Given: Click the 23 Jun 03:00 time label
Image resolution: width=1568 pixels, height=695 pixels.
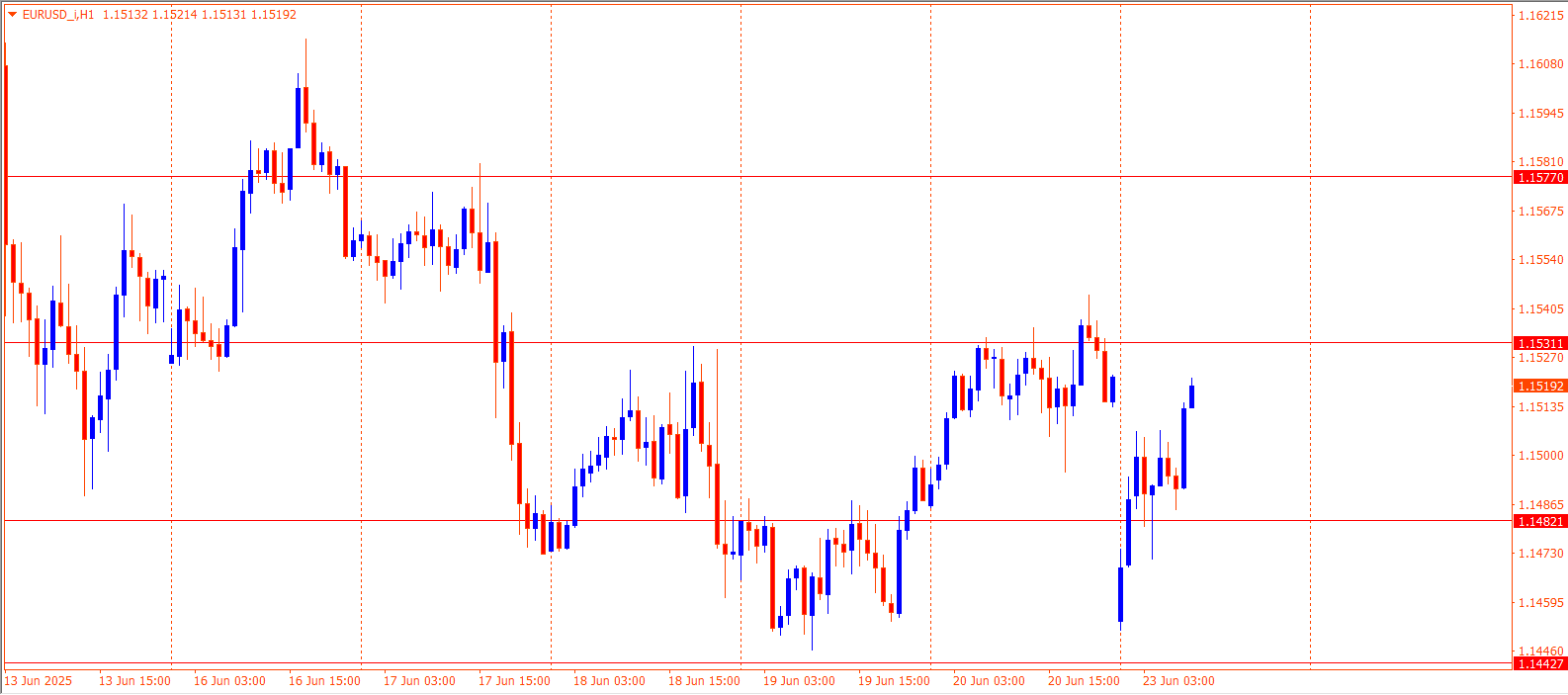Looking at the screenshot, I should (1178, 681).
